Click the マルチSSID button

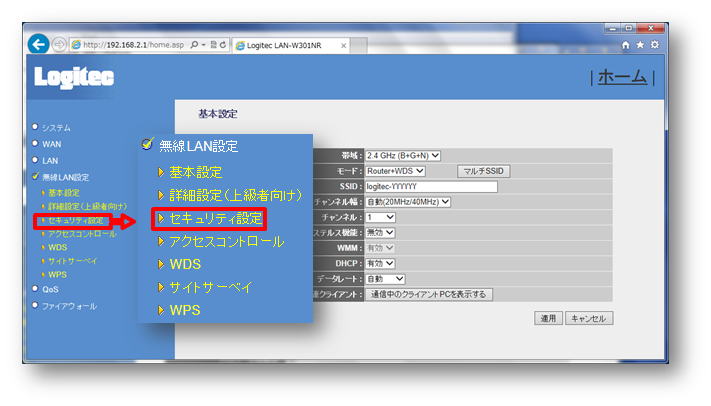coord(483,171)
